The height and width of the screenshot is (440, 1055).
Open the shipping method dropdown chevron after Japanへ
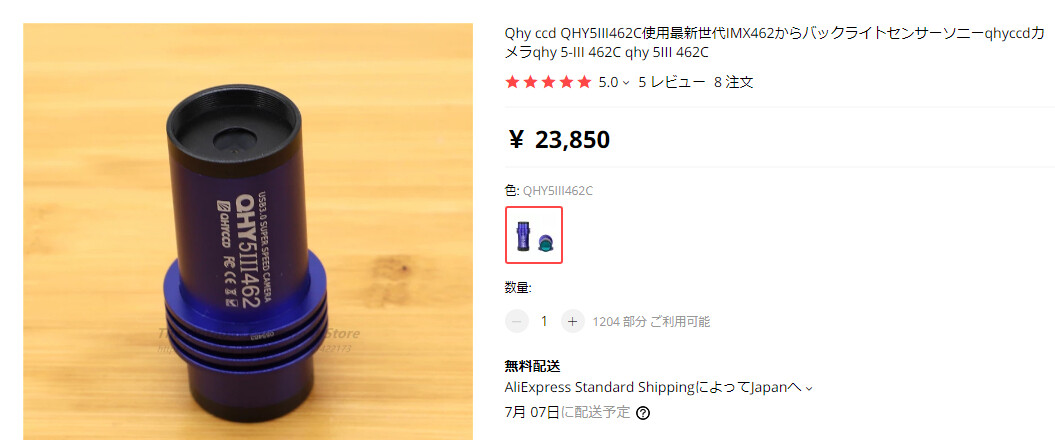809,388
